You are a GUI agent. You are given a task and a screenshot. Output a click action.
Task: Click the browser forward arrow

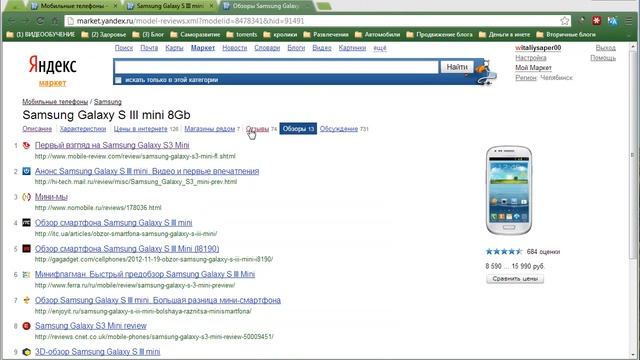tap(26, 20)
